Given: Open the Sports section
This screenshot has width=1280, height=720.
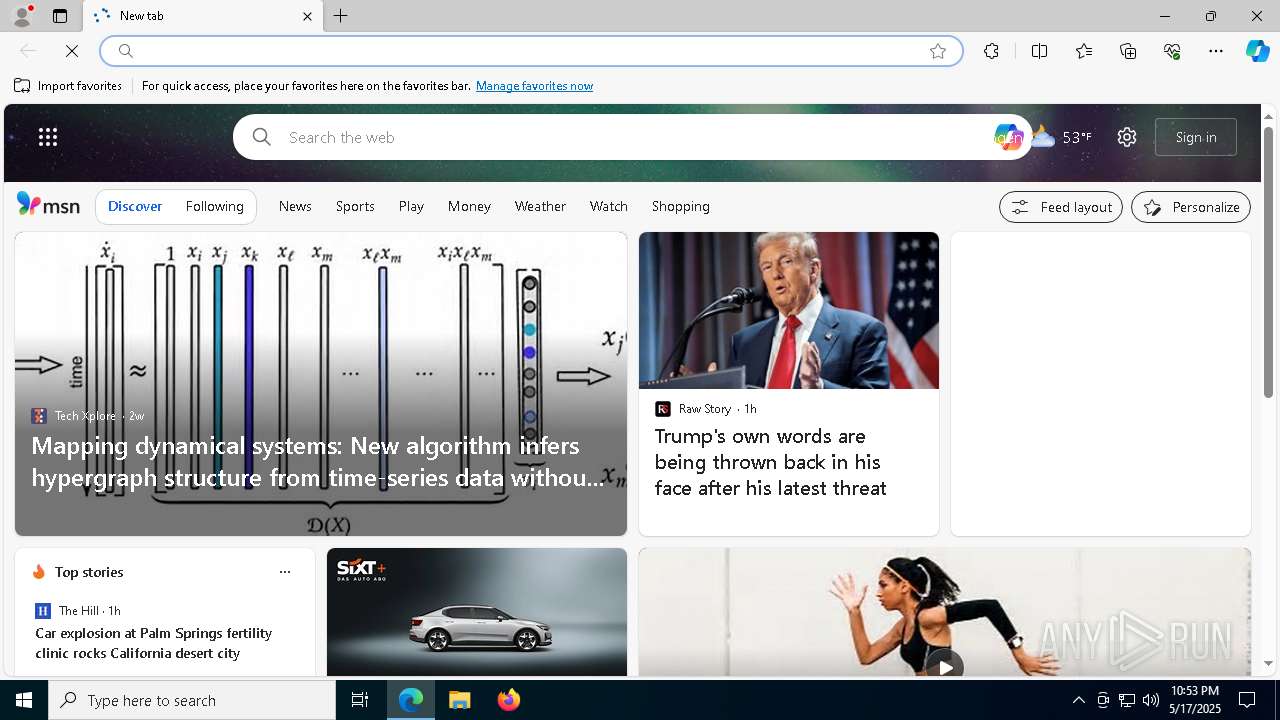Looking at the screenshot, I should [355, 206].
